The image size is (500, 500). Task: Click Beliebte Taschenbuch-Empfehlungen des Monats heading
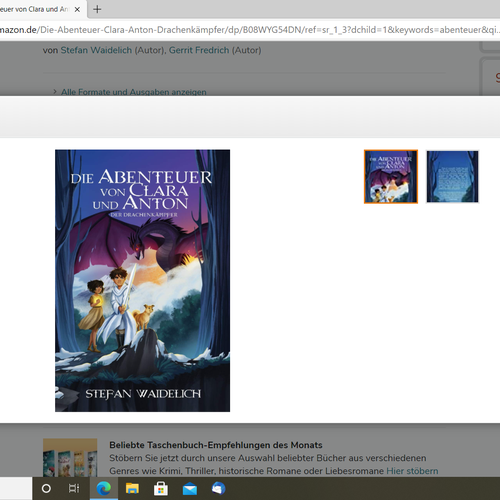click(216, 445)
